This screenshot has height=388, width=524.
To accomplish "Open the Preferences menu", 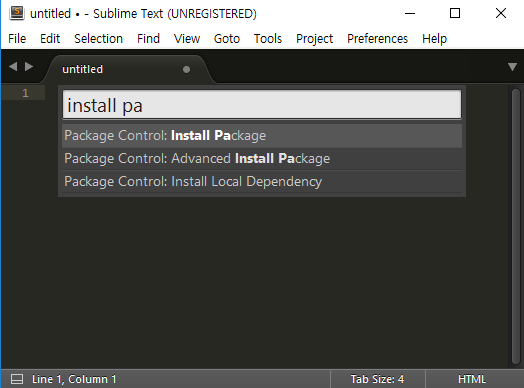I will (377, 39).
